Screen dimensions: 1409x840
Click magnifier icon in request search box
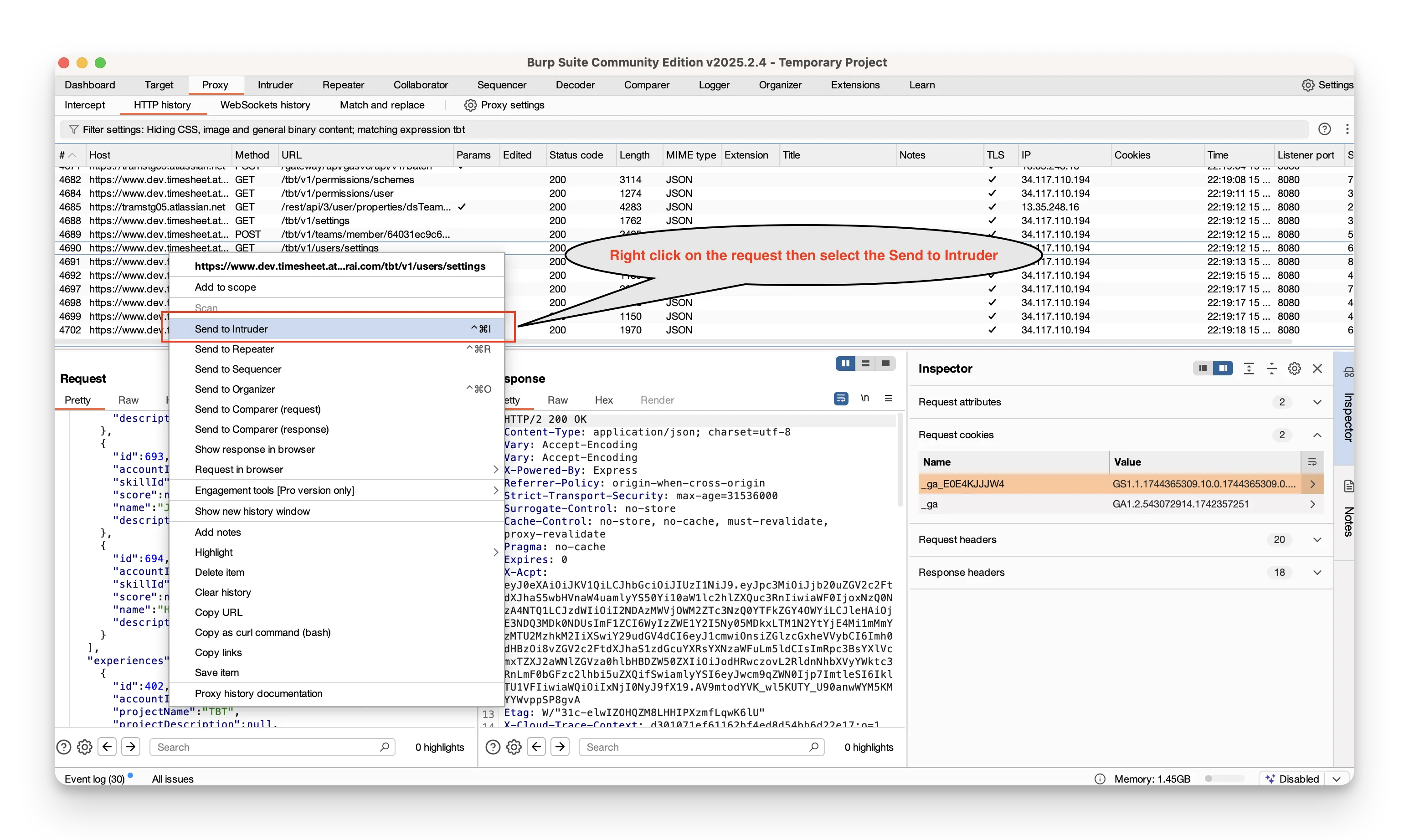pyautogui.click(x=384, y=747)
